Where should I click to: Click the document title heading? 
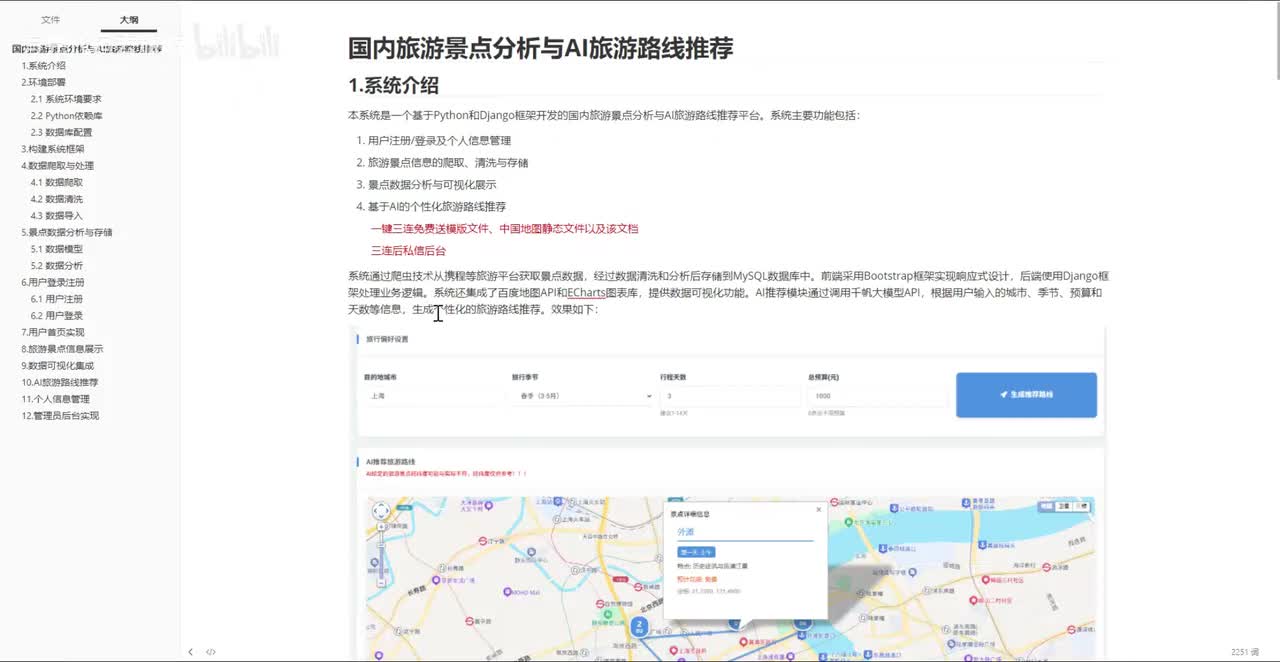pos(540,48)
